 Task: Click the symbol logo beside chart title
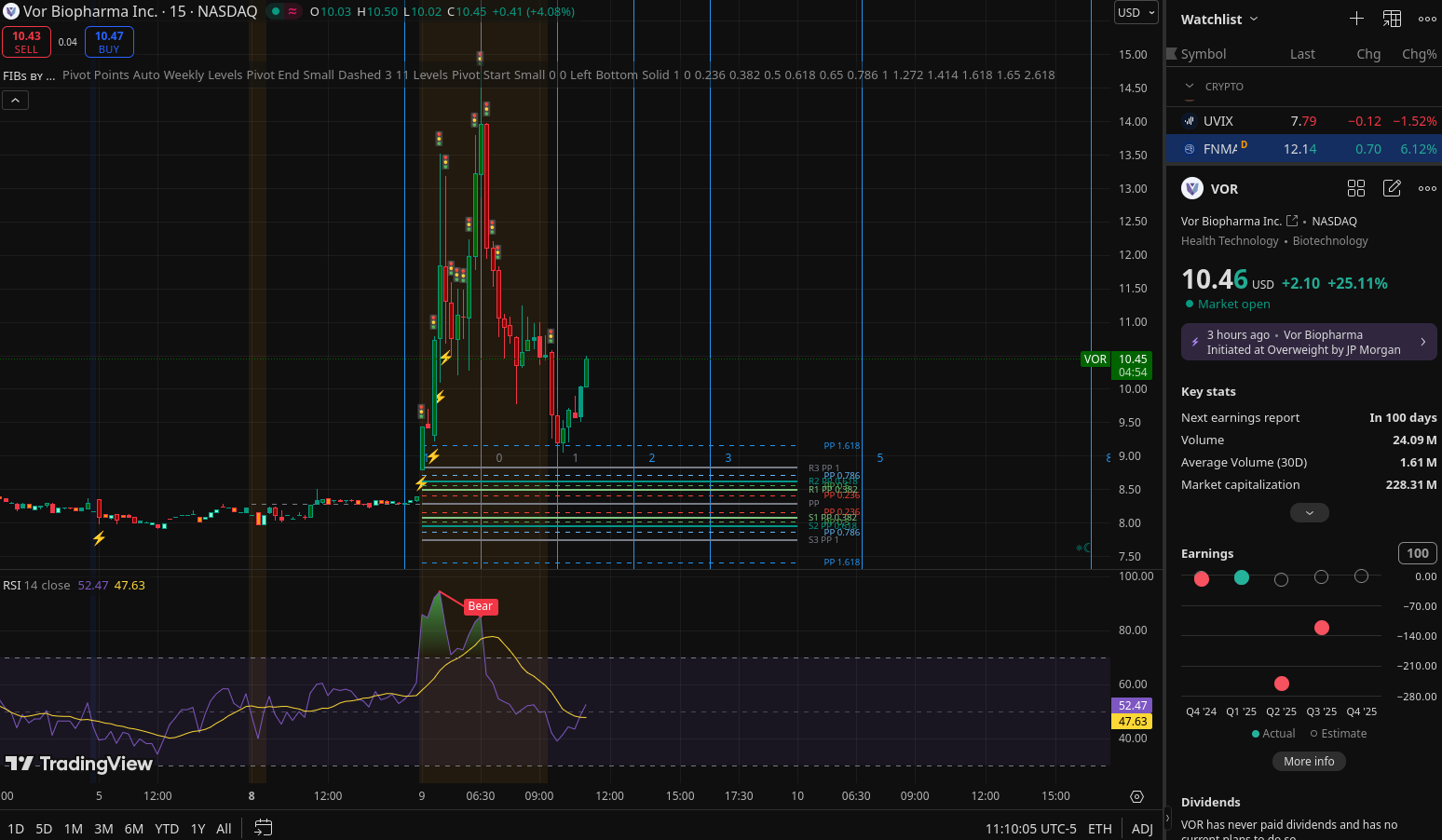pos(11,12)
